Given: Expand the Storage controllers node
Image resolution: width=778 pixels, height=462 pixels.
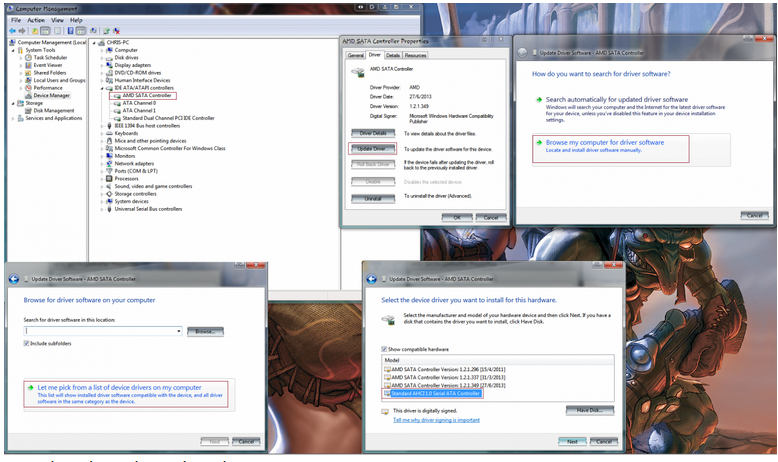Looking at the screenshot, I should [102, 194].
